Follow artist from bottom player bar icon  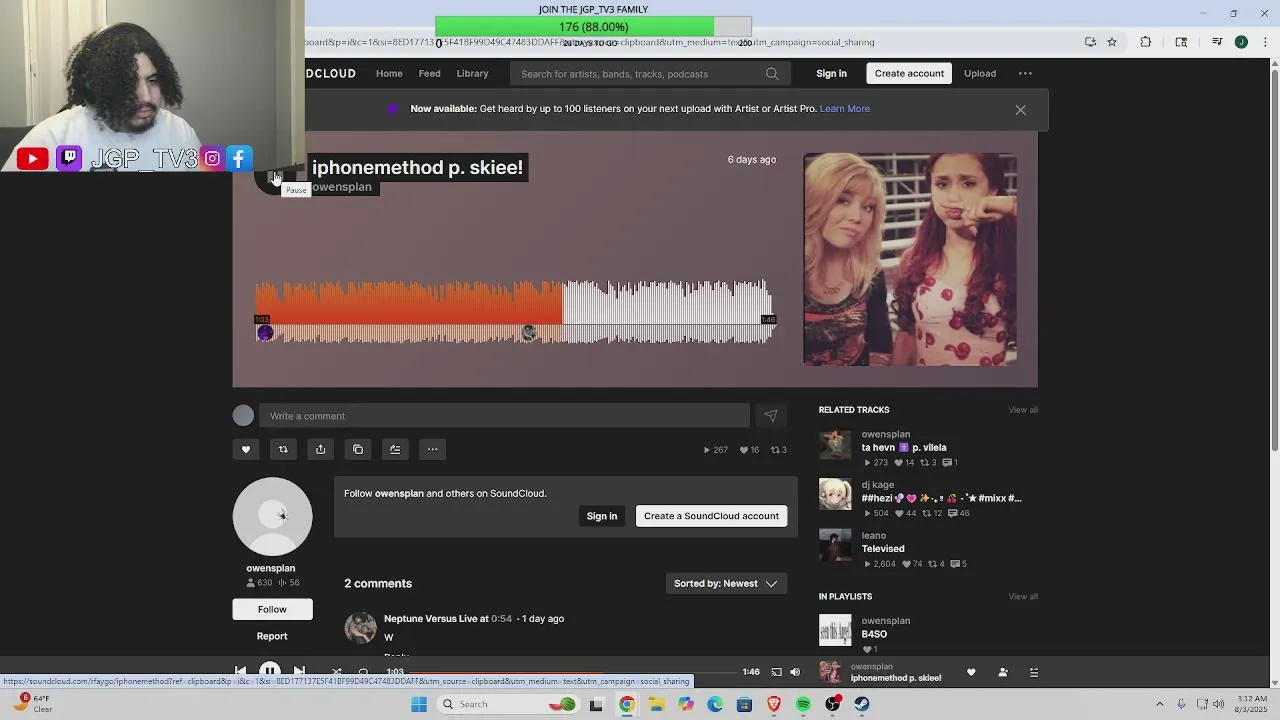pos(1003,672)
